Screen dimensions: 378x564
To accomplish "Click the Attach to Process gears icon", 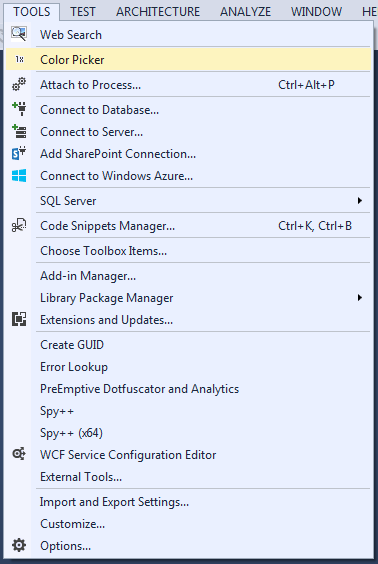I will [19, 84].
